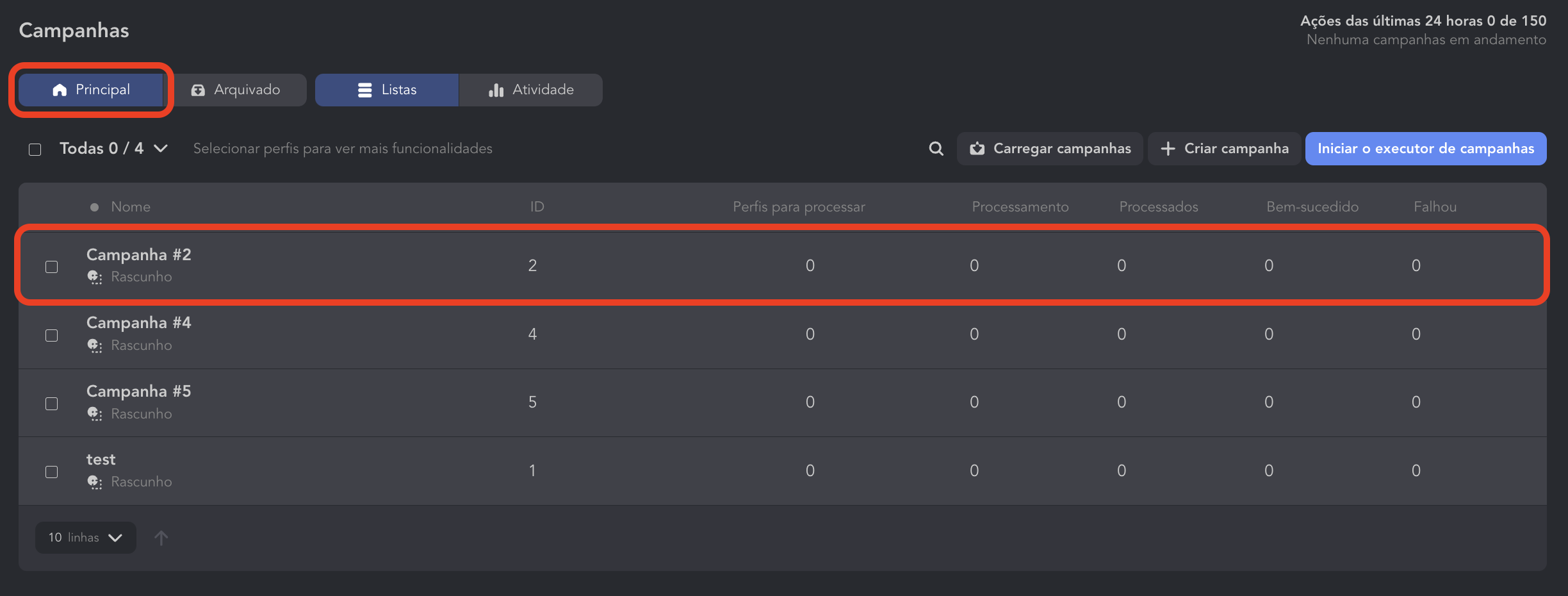Click the scroll-to-top arrow icon
The image size is (1568, 596).
[x=161, y=538]
